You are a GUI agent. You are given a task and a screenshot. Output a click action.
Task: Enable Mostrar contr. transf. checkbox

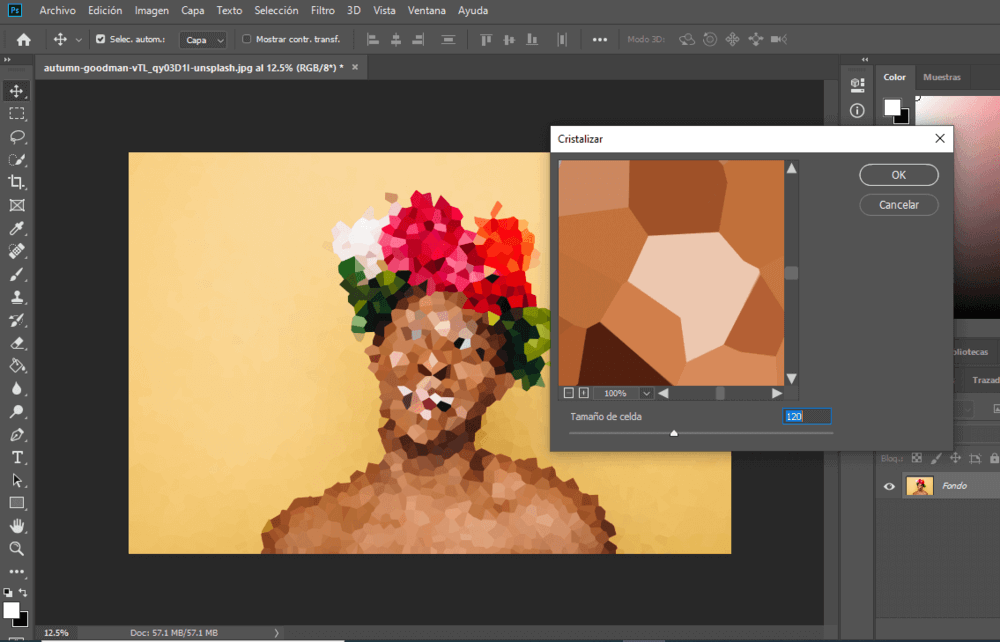[x=247, y=39]
